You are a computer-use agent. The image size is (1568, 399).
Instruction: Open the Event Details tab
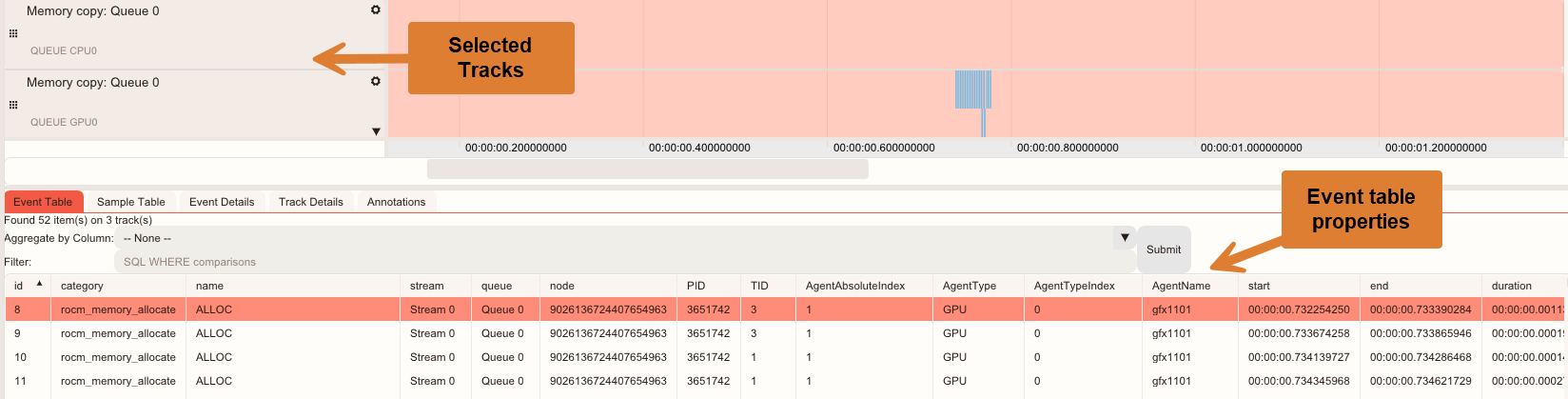(x=222, y=202)
